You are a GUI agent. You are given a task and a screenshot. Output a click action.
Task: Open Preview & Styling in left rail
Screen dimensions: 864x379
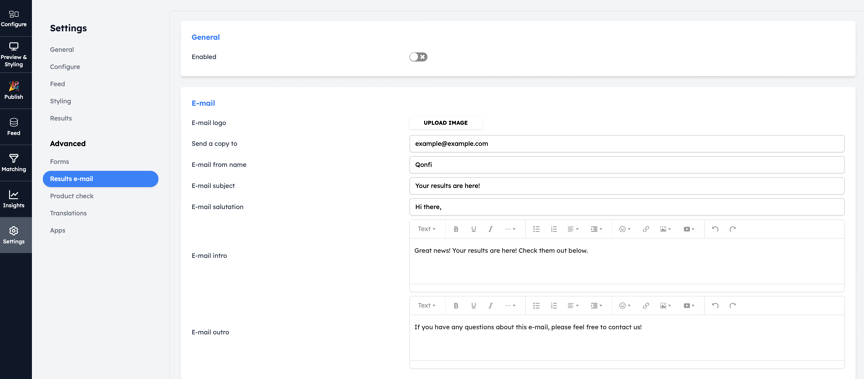(14, 55)
